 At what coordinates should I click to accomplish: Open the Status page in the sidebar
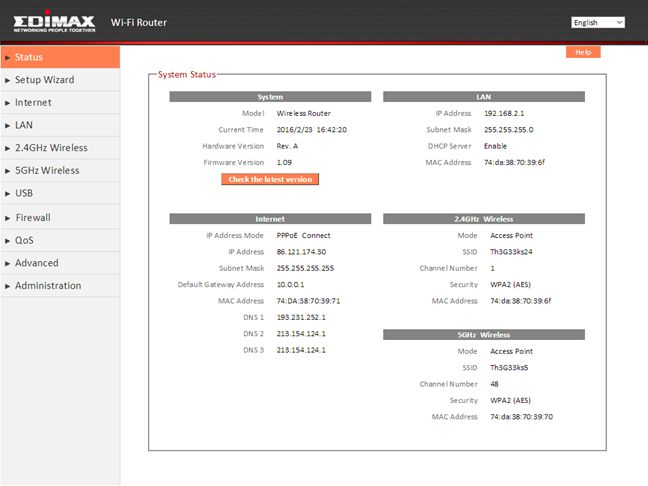coord(29,57)
